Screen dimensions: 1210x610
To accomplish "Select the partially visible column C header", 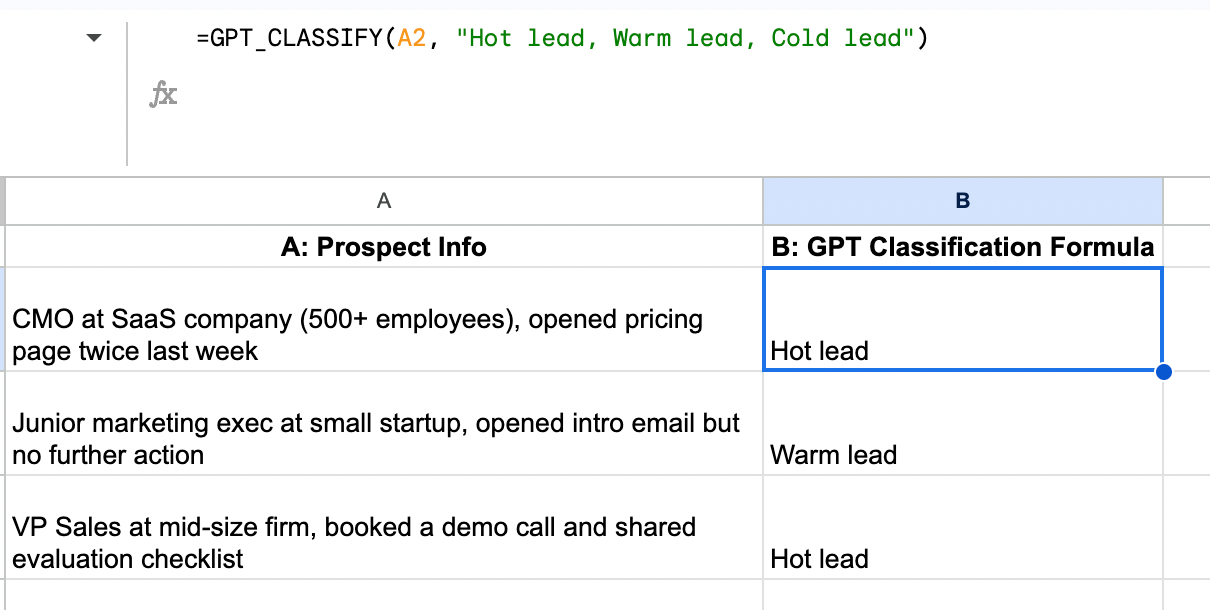I will click(x=1186, y=201).
